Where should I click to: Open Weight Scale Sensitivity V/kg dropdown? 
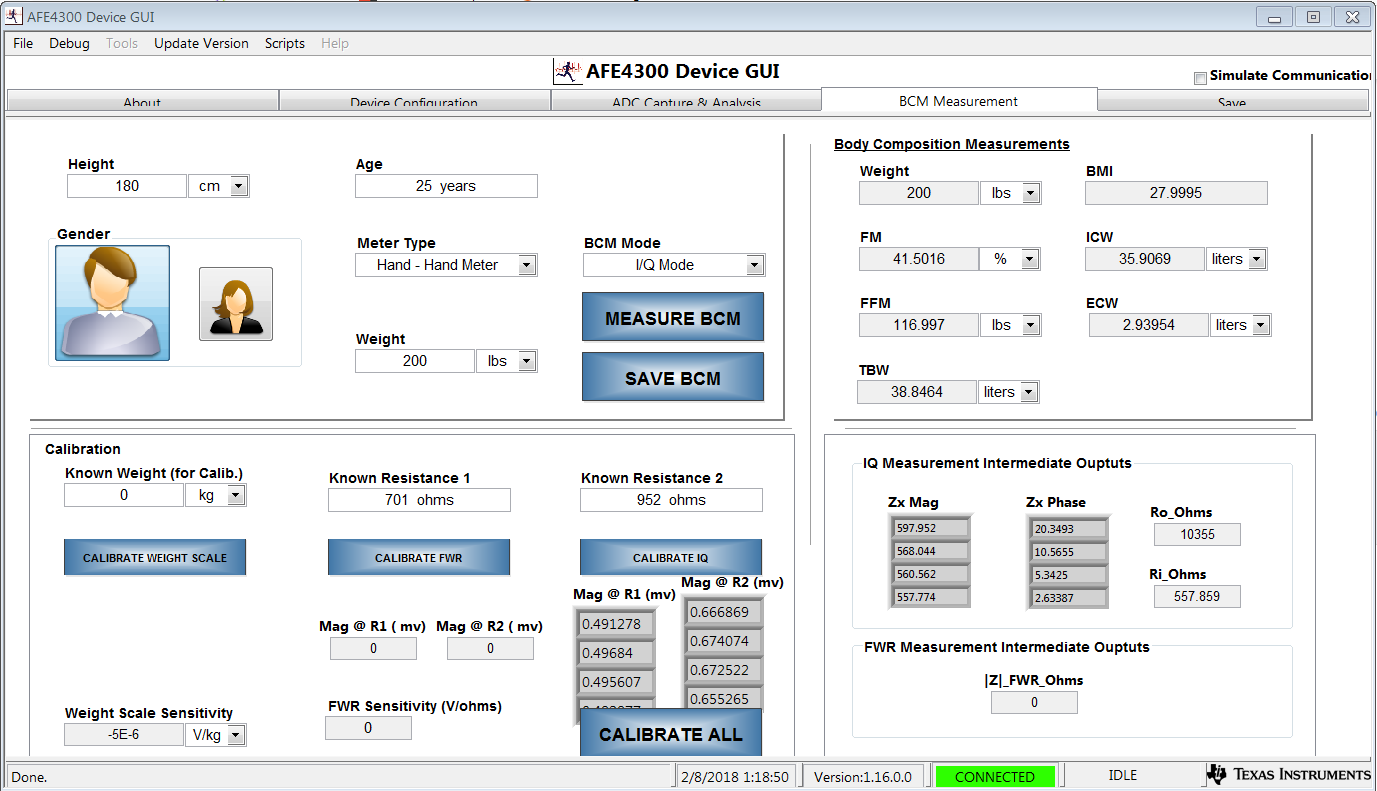pos(236,735)
